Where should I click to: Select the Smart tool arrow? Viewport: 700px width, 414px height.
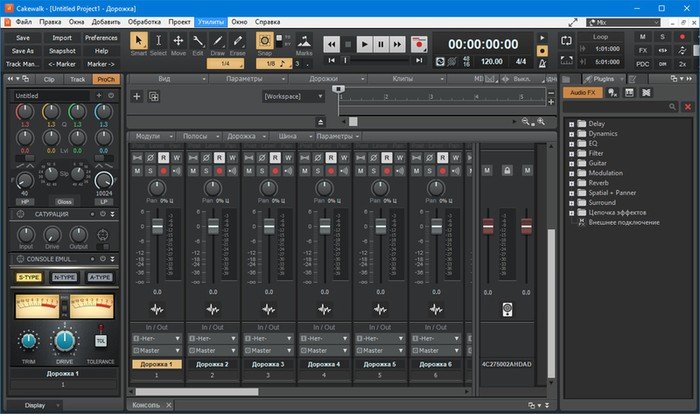coord(139,41)
